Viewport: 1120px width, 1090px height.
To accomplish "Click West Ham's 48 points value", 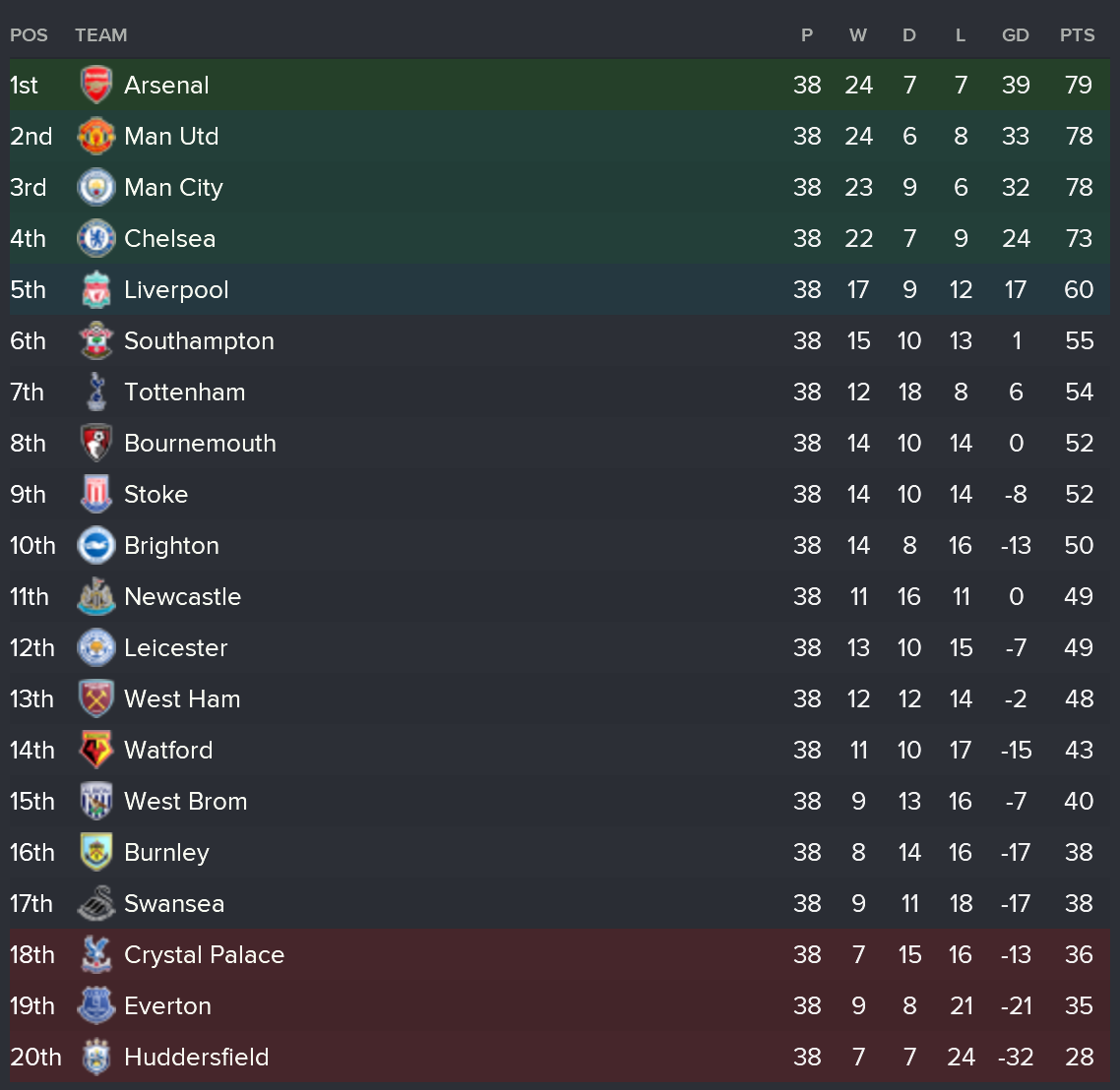I will click(1079, 699).
